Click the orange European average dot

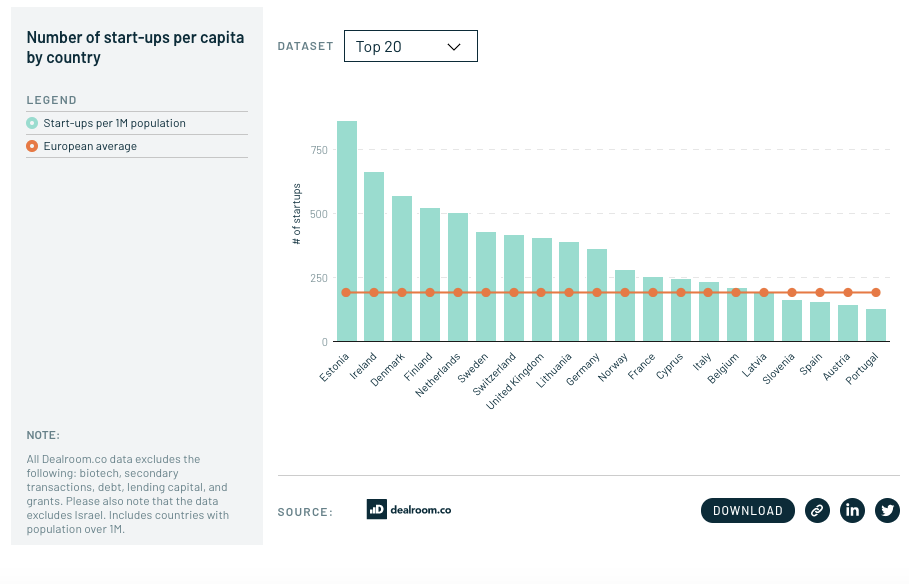[32, 146]
